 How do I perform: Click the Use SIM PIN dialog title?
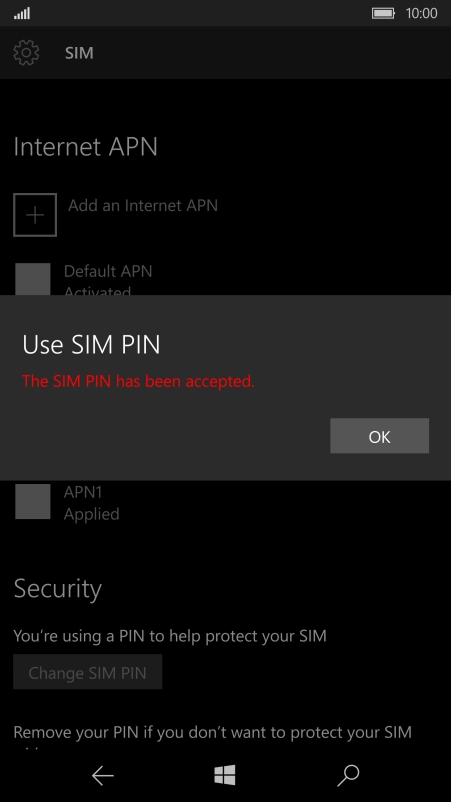pyautogui.click(x=92, y=345)
